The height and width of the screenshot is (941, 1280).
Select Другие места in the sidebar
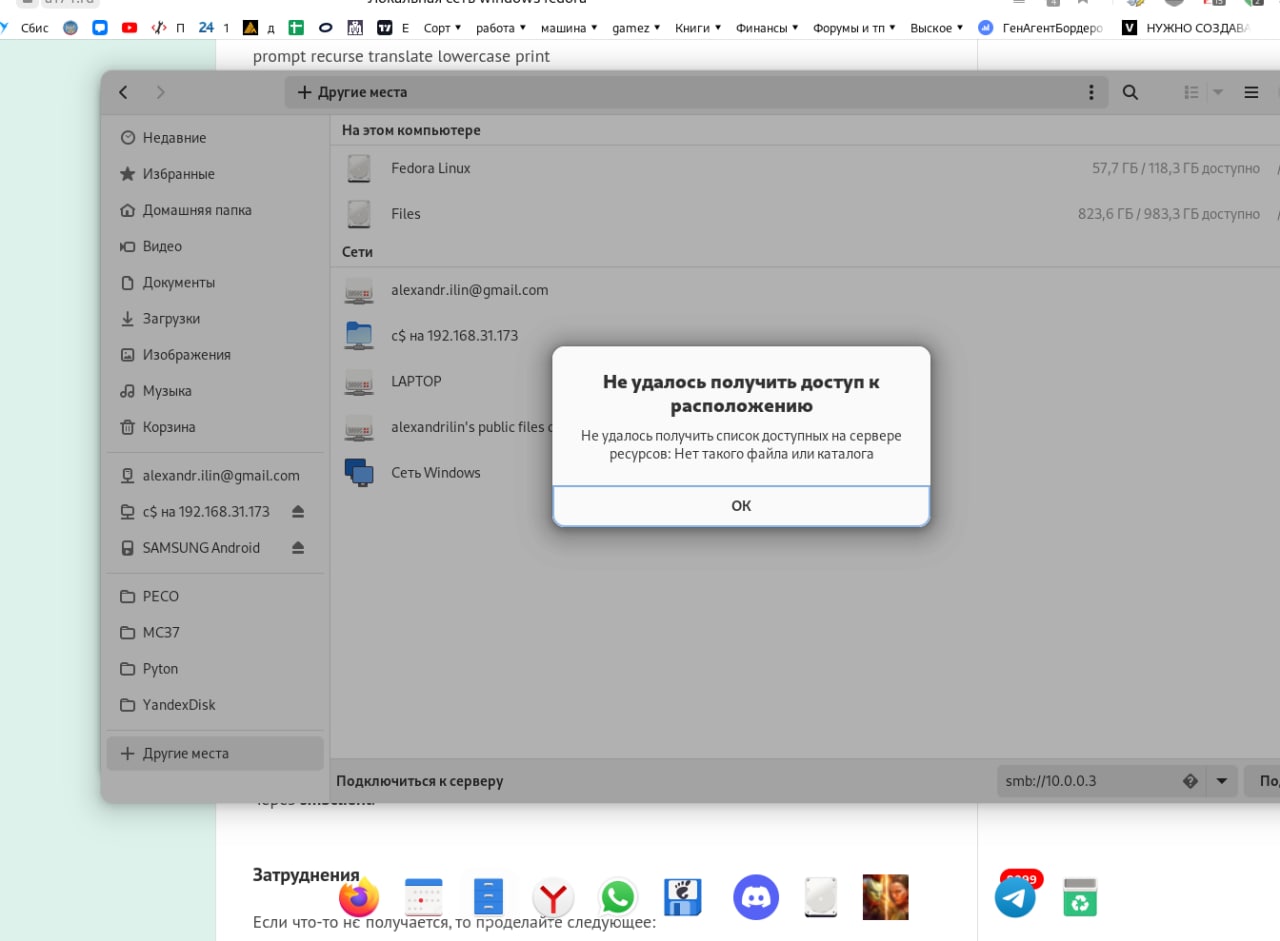pos(215,753)
